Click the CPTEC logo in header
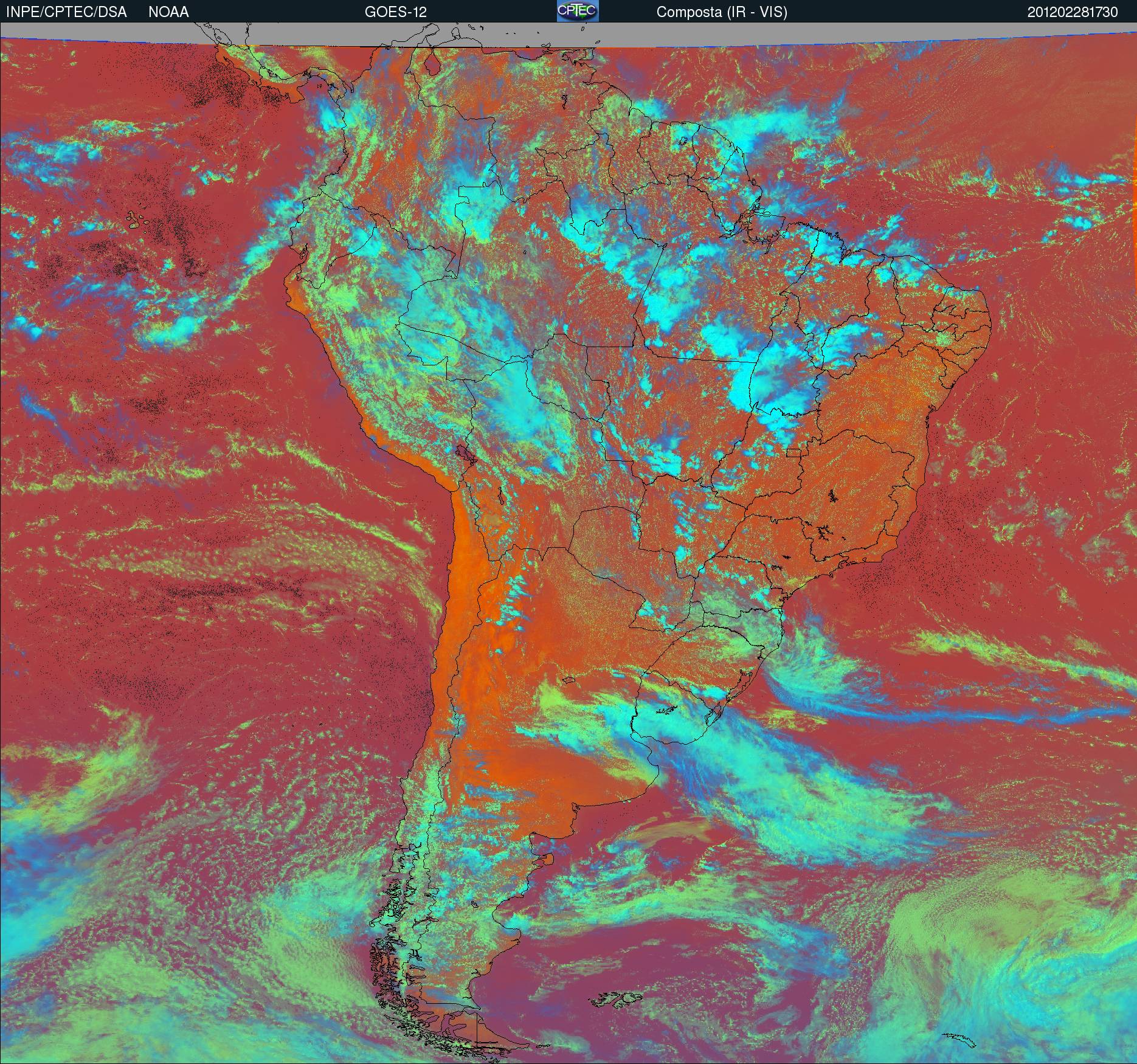The height and width of the screenshot is (1064, 1137). (578, 11)
